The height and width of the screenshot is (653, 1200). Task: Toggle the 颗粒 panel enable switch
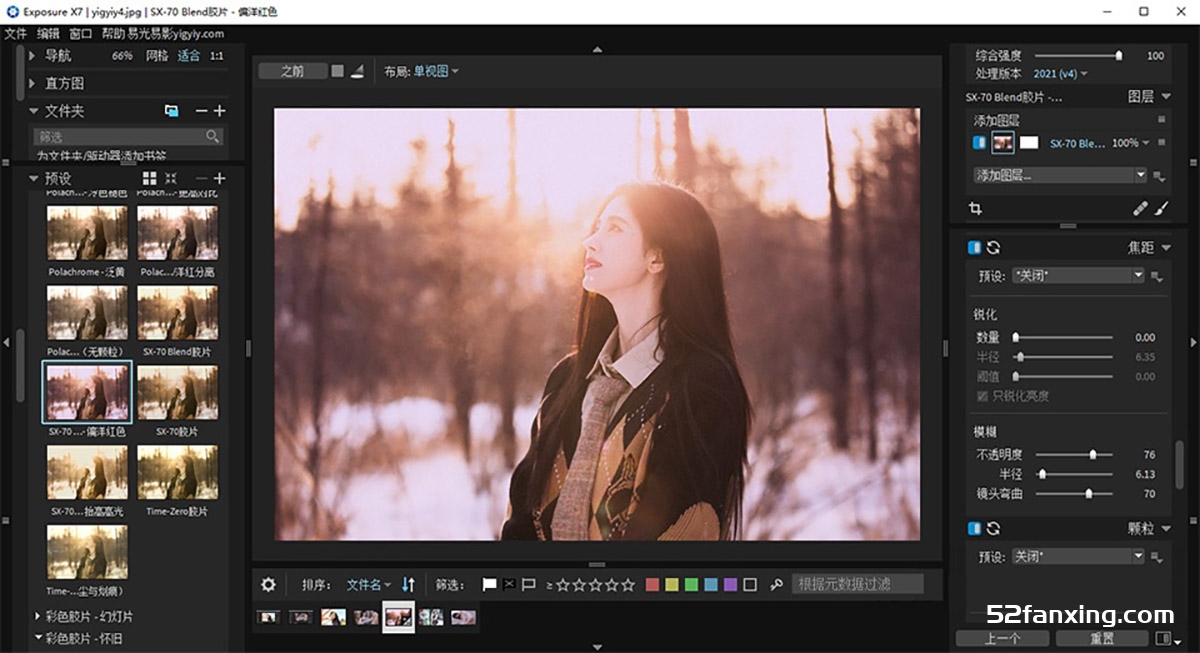(974, 528)
